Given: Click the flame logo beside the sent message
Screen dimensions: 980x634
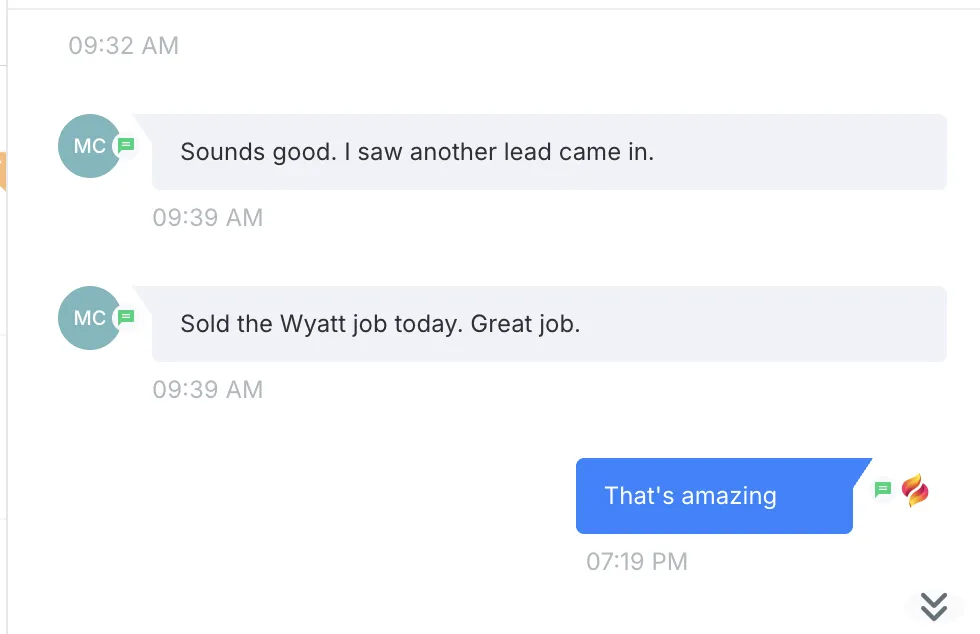Looking at the screenshot, I should [x=915, y=490].
